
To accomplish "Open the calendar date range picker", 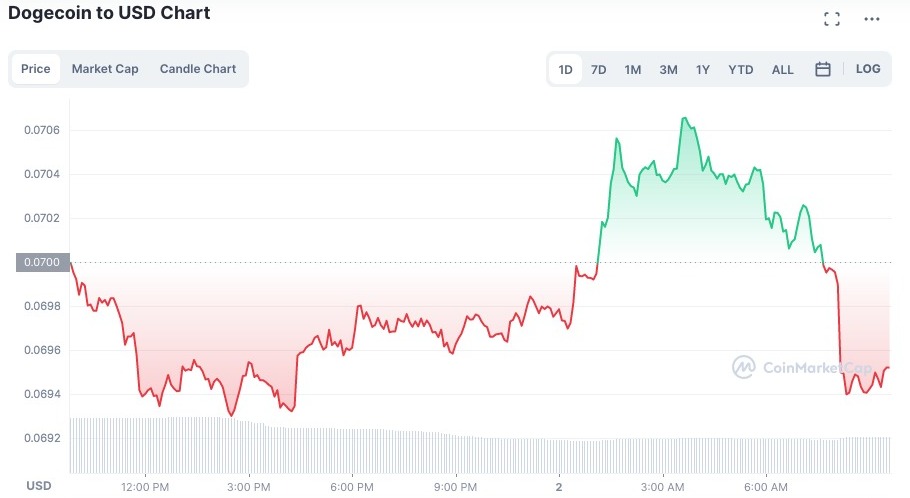I will tap(823, 69).
